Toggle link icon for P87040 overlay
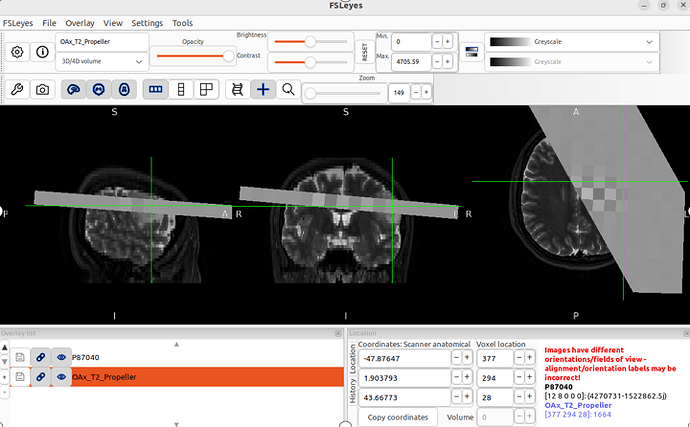Image resolution: width=690 pixels, height=427 pixels. [x=40, y=357]
